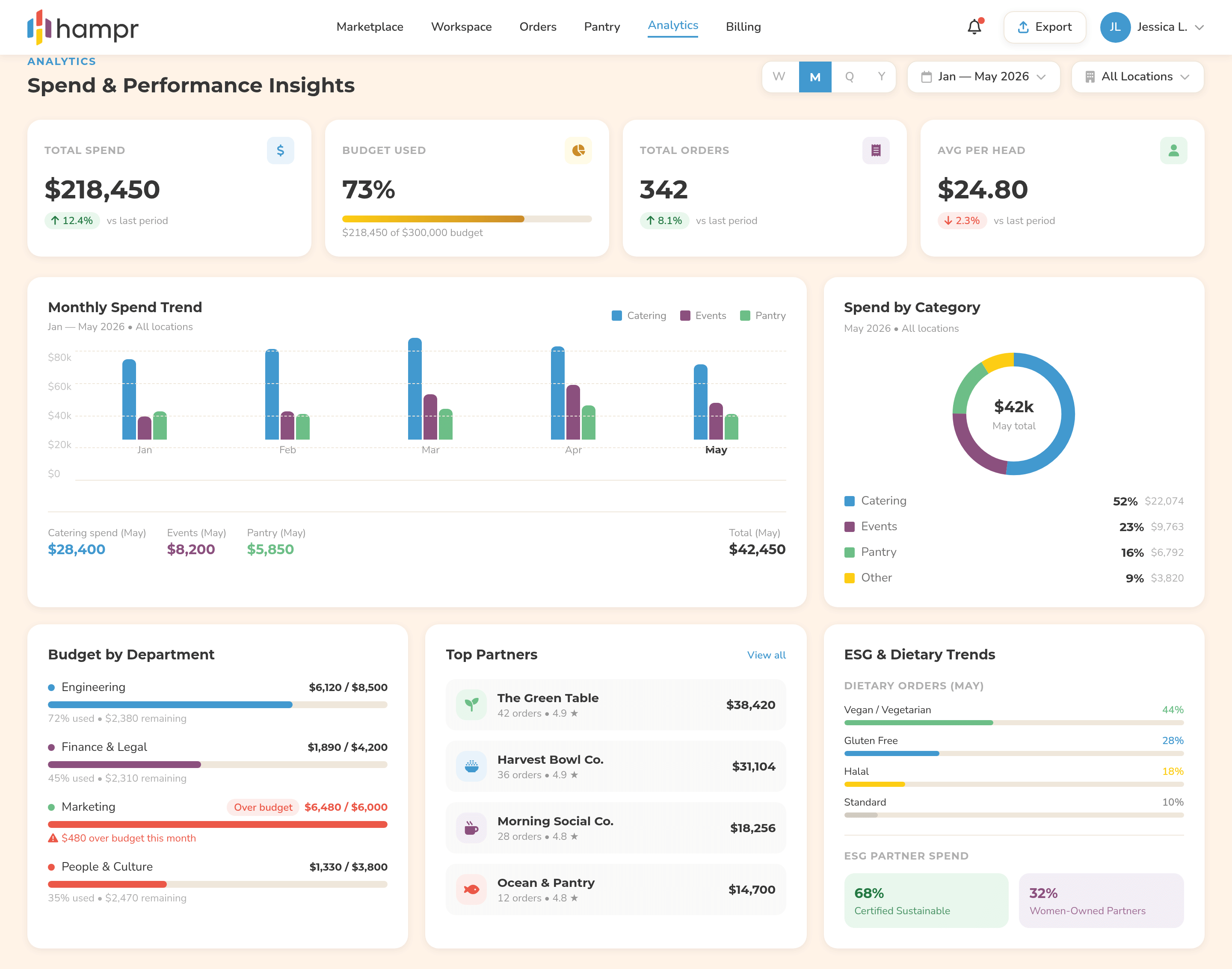Screen dimensions: 1232x969
Task: Switch to weekly view with W
Action: click(x=779, y=77)
